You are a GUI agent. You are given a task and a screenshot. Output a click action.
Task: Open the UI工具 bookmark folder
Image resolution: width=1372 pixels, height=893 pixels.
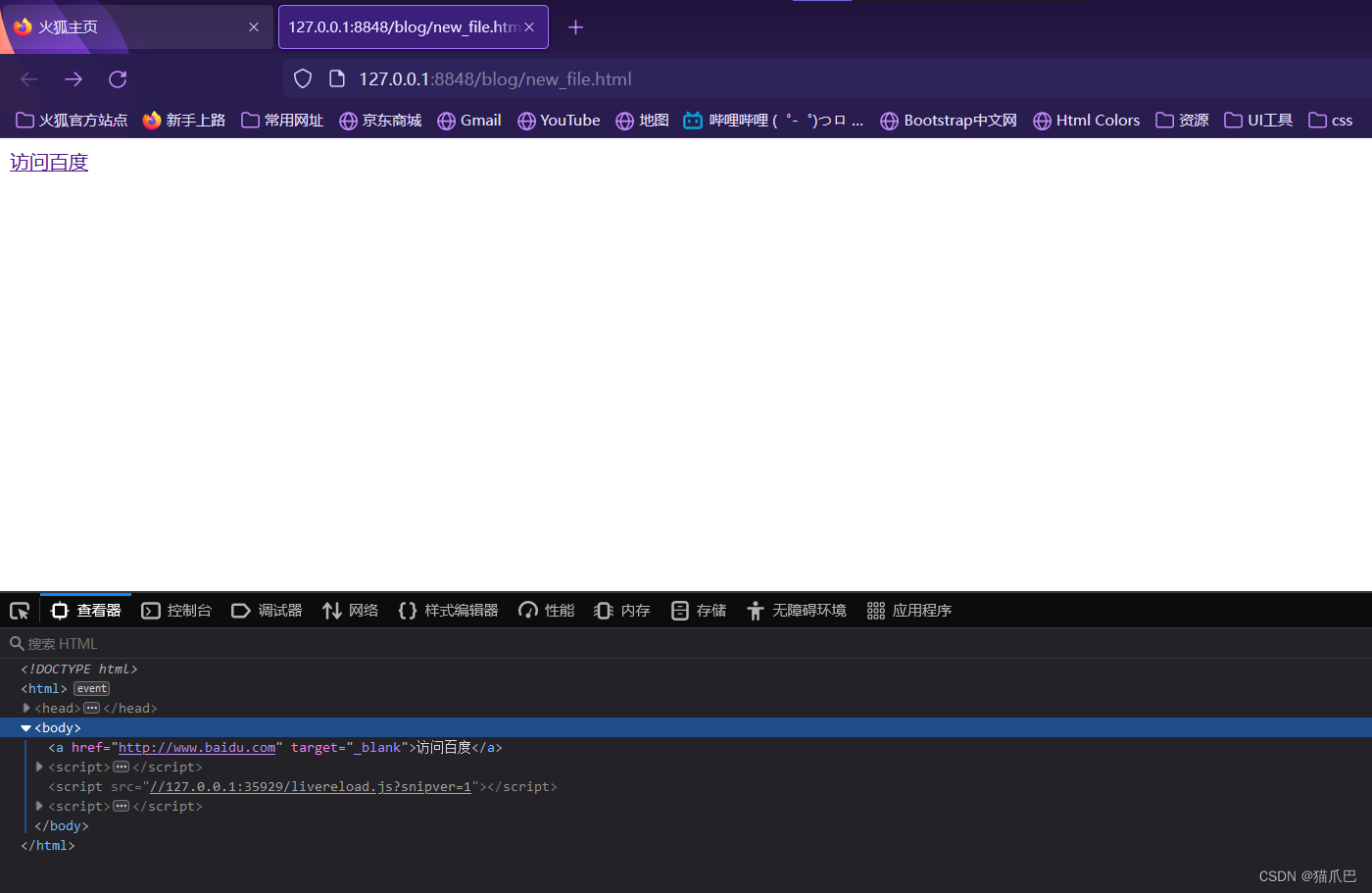[1259, 121]
